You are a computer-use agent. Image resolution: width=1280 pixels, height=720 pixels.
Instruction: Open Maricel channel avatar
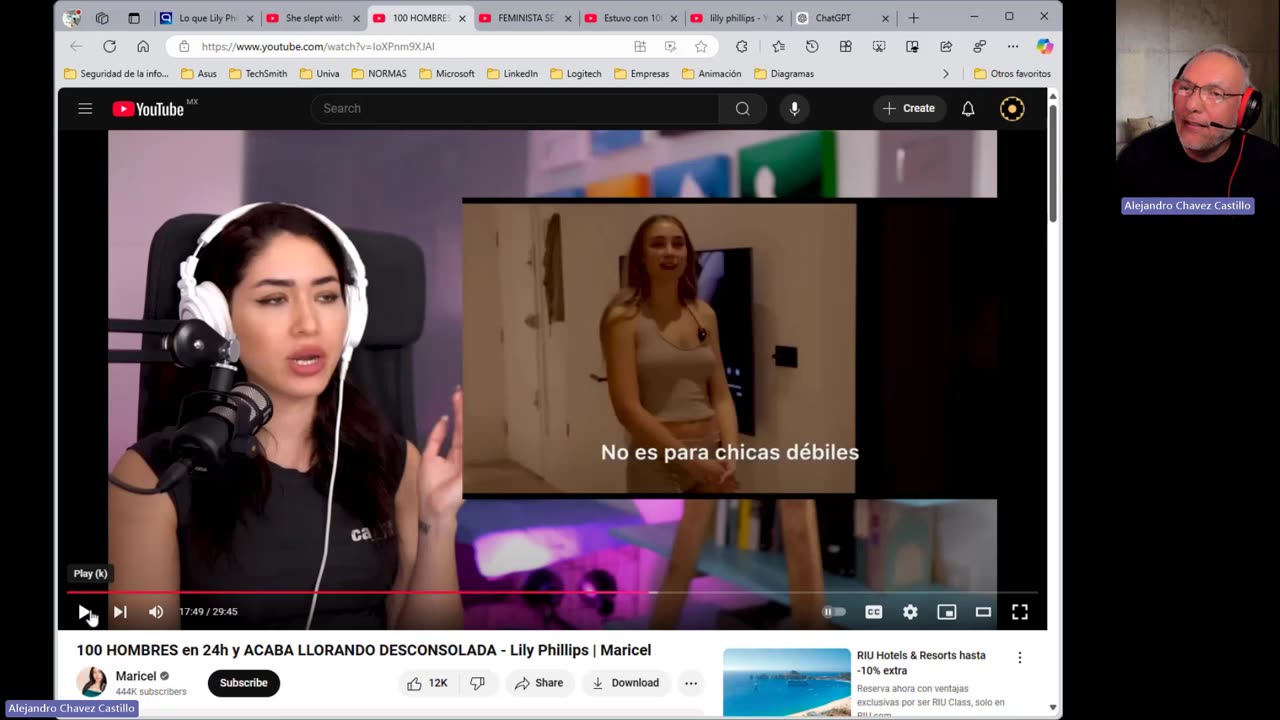tap(91, 682)
